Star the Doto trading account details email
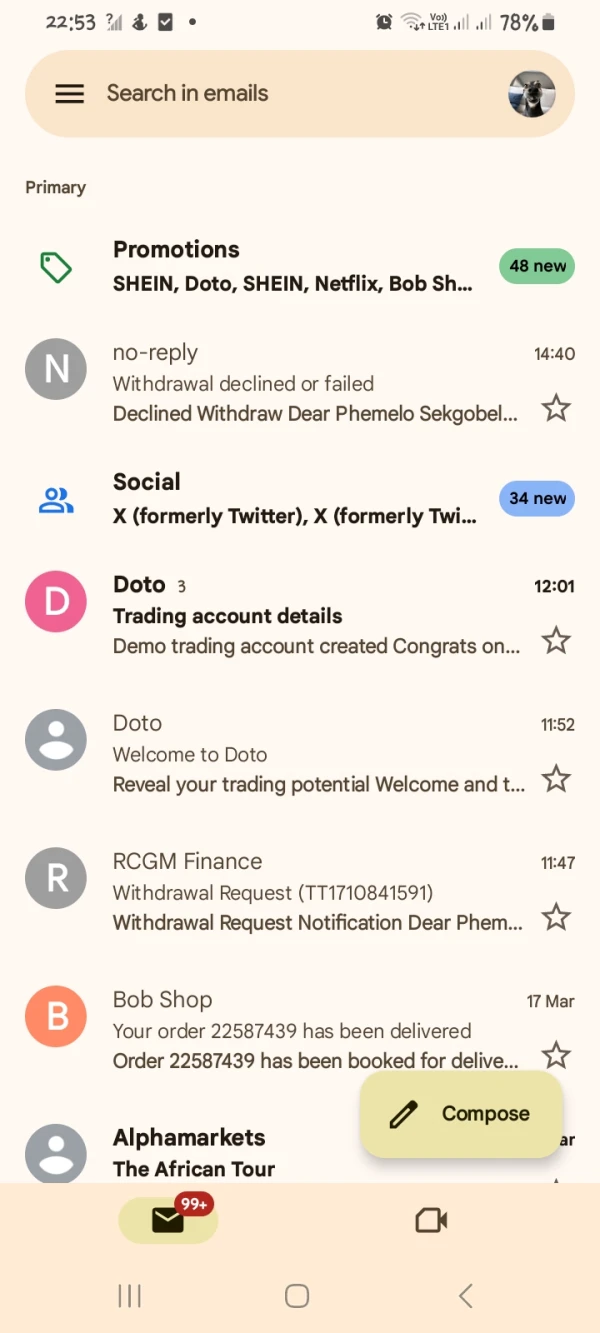Viewport: 600px width, 1333px height. [x=556, y=641]
